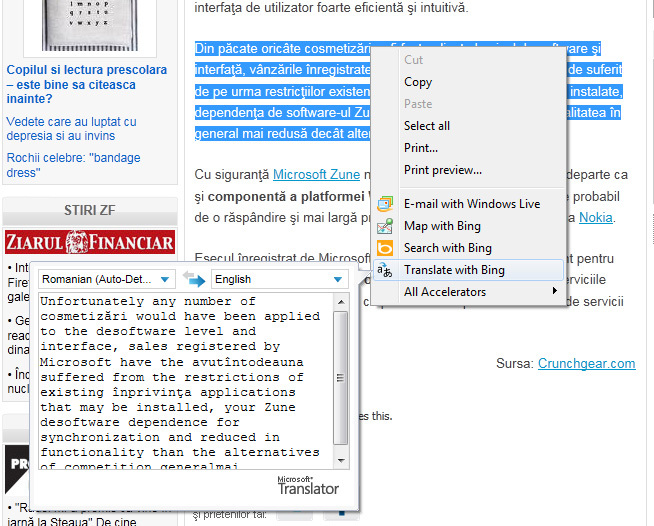Click scroll up arrow in translation box

pyautogui.click(x=341, y=302)
